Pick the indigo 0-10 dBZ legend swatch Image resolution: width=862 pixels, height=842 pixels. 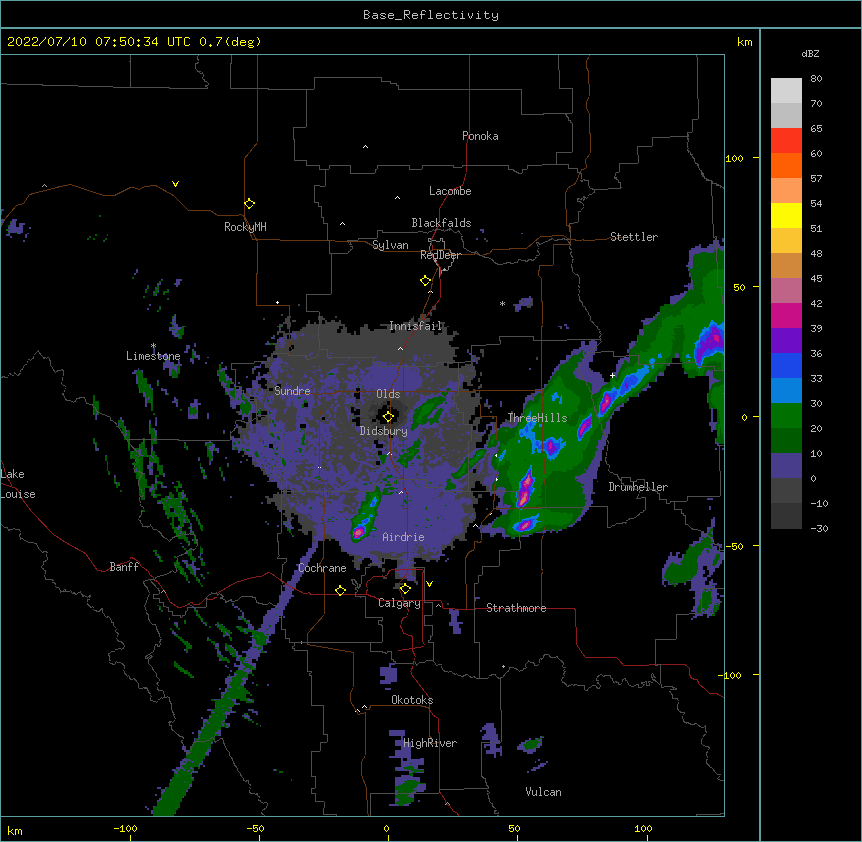click(786, 466)
